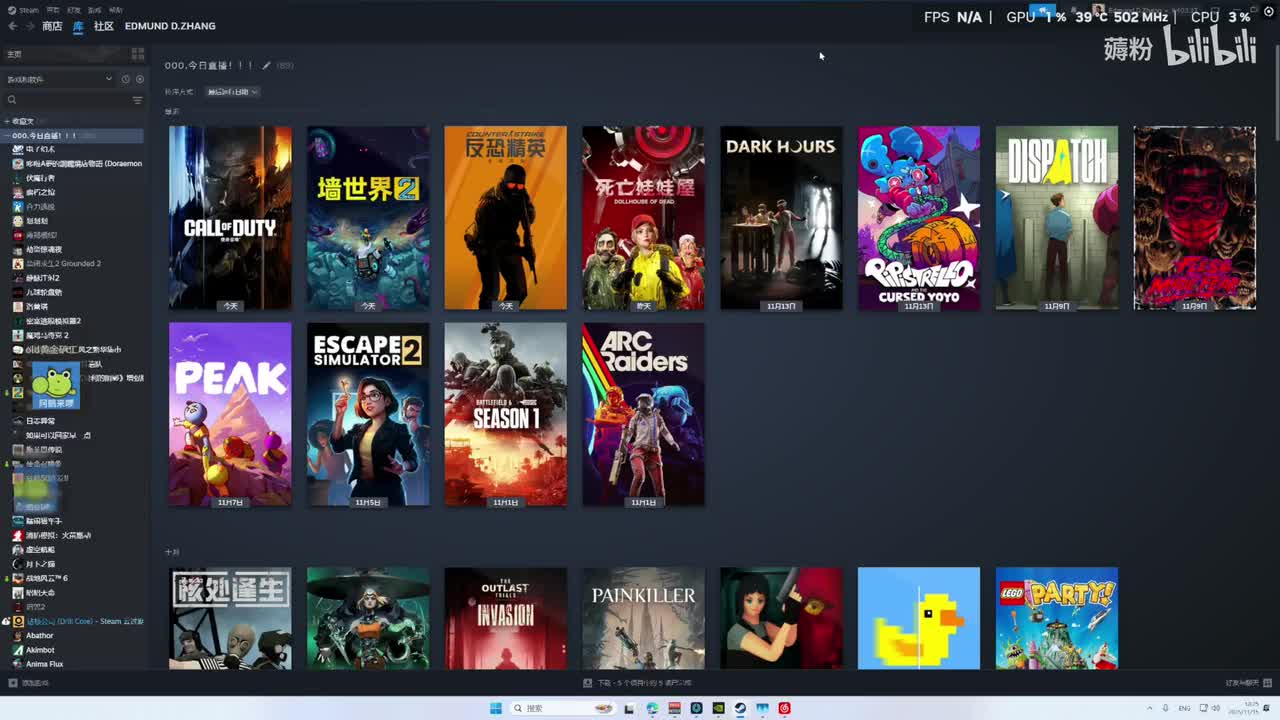Open the LEGO Party game cover

1057,618
